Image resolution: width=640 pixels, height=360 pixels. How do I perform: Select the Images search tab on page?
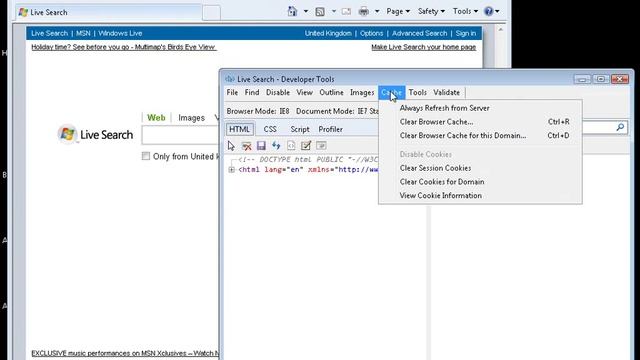click(191, 118)
